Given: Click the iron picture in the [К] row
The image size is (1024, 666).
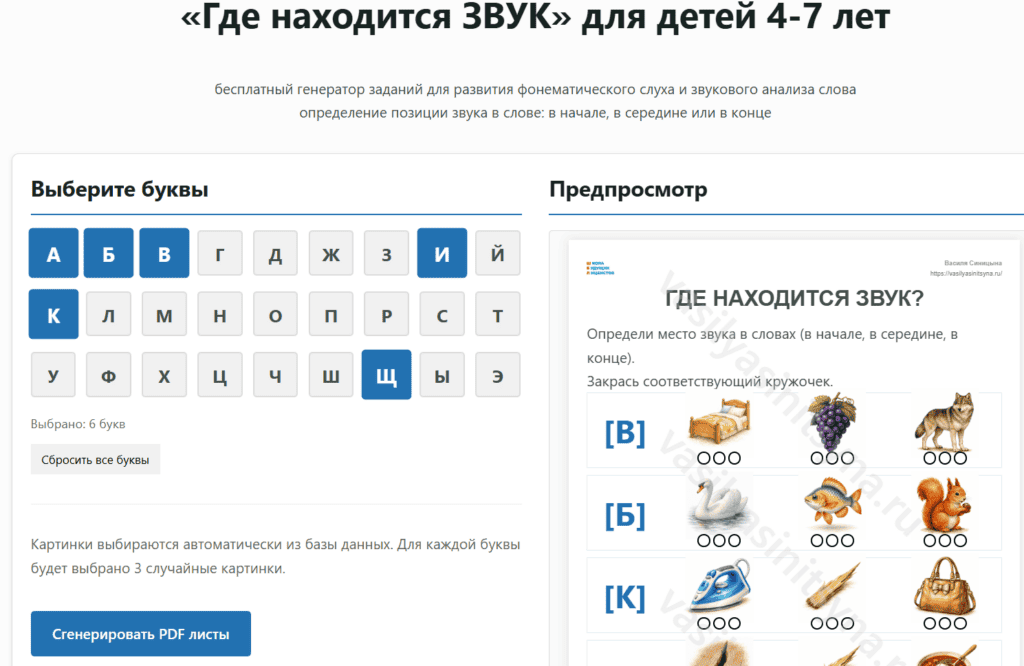Looking at the screenshot, I should coord(723,588).
